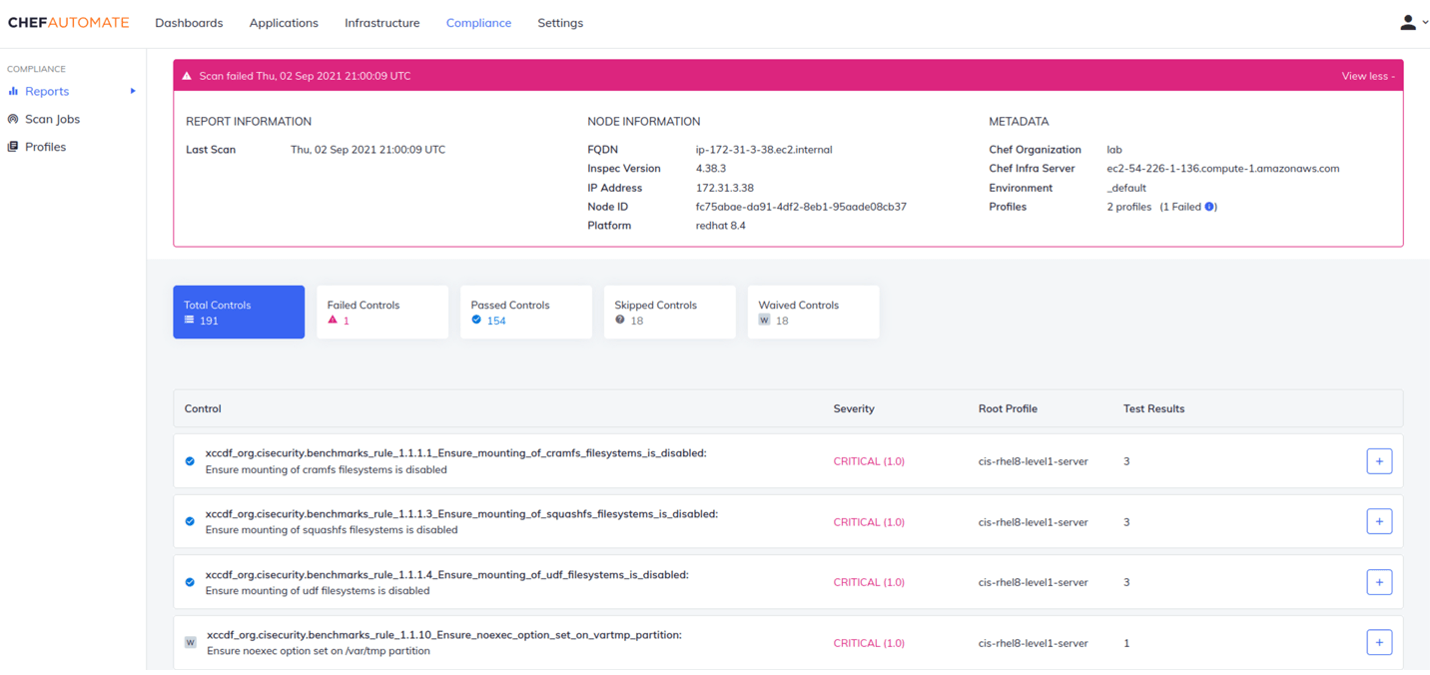Image resolution: width=1430 pixels, height=675 pixels.
Task: Filter by Passed Controls card
Action: [x=526, y=312]
